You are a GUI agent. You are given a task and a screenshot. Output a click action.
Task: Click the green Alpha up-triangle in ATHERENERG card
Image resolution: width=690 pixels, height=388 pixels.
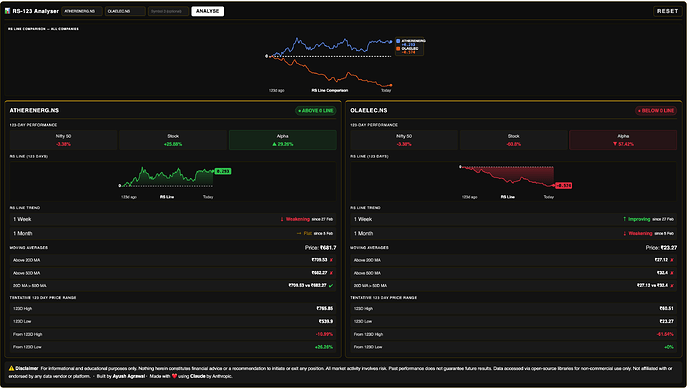(274, 144)
